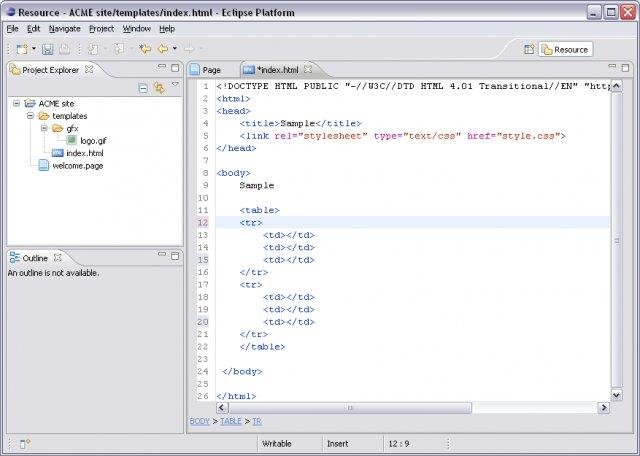Collapse the templates folder node
The width and height of the screenshot is (640, 456).
30,116
